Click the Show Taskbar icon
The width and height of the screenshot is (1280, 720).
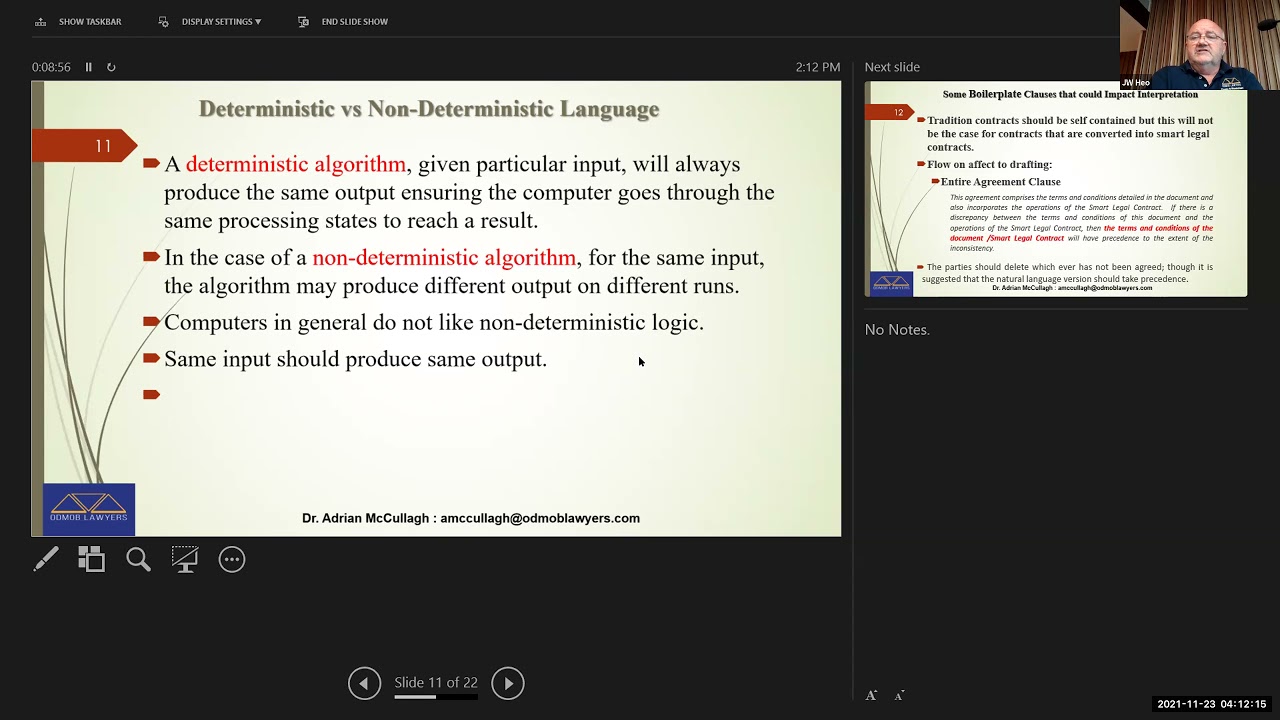pos(41,21)
